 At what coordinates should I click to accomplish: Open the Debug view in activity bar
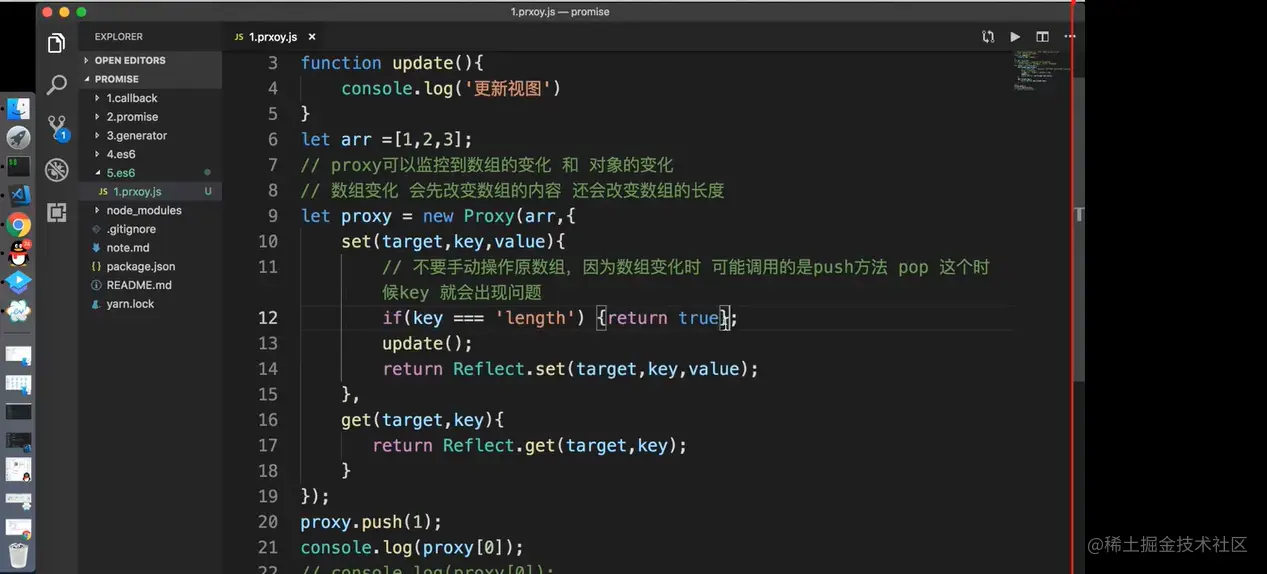[57, 169]
